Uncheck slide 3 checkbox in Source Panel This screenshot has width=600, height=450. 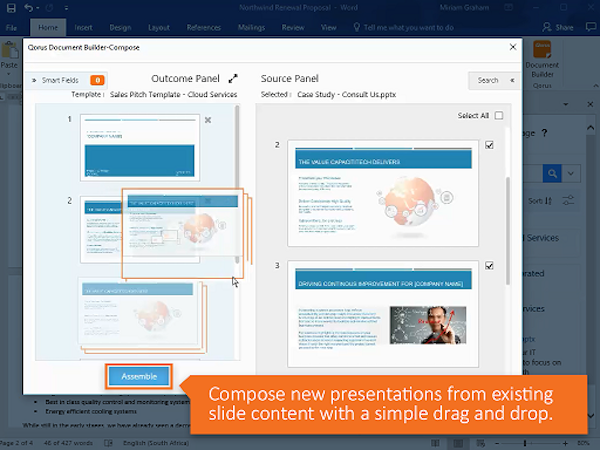coord(489,266)
